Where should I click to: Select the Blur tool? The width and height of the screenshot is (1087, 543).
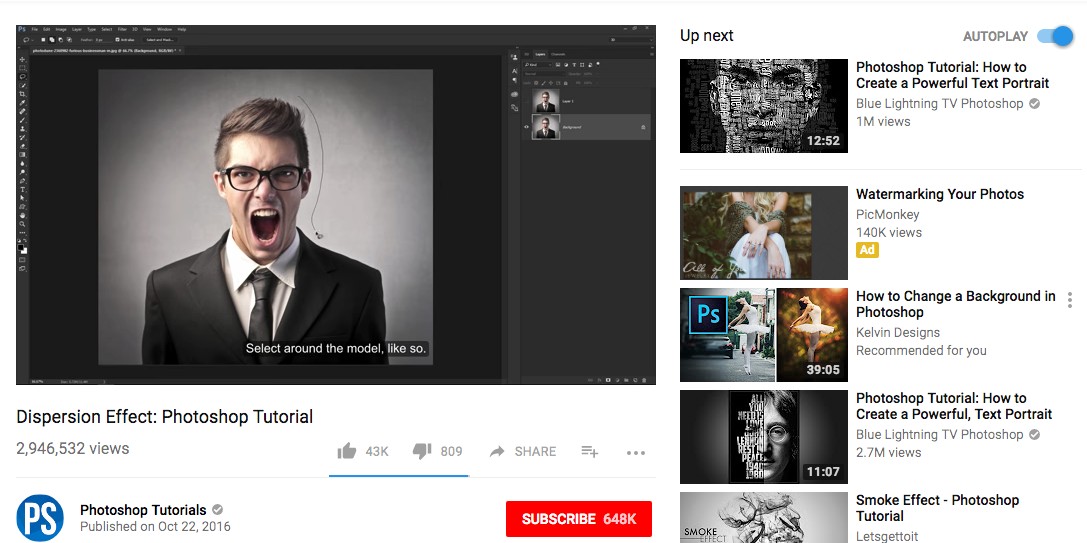(22, 164)
